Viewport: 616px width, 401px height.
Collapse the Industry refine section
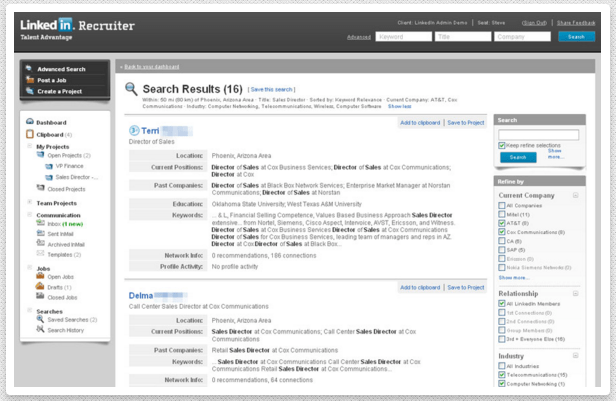click(576, 356)
